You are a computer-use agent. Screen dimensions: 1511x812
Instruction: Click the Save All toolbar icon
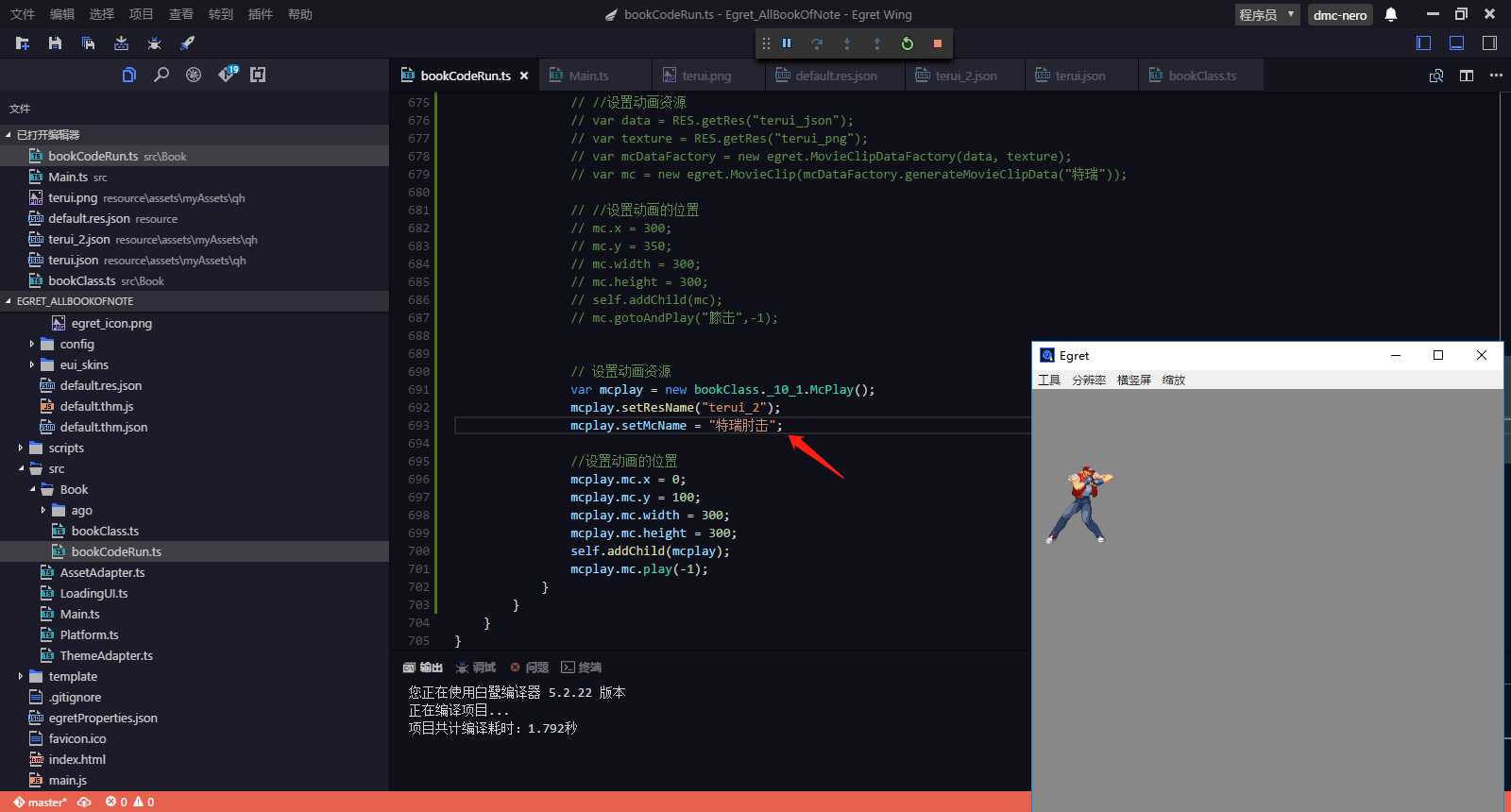(x=88, y=43)
